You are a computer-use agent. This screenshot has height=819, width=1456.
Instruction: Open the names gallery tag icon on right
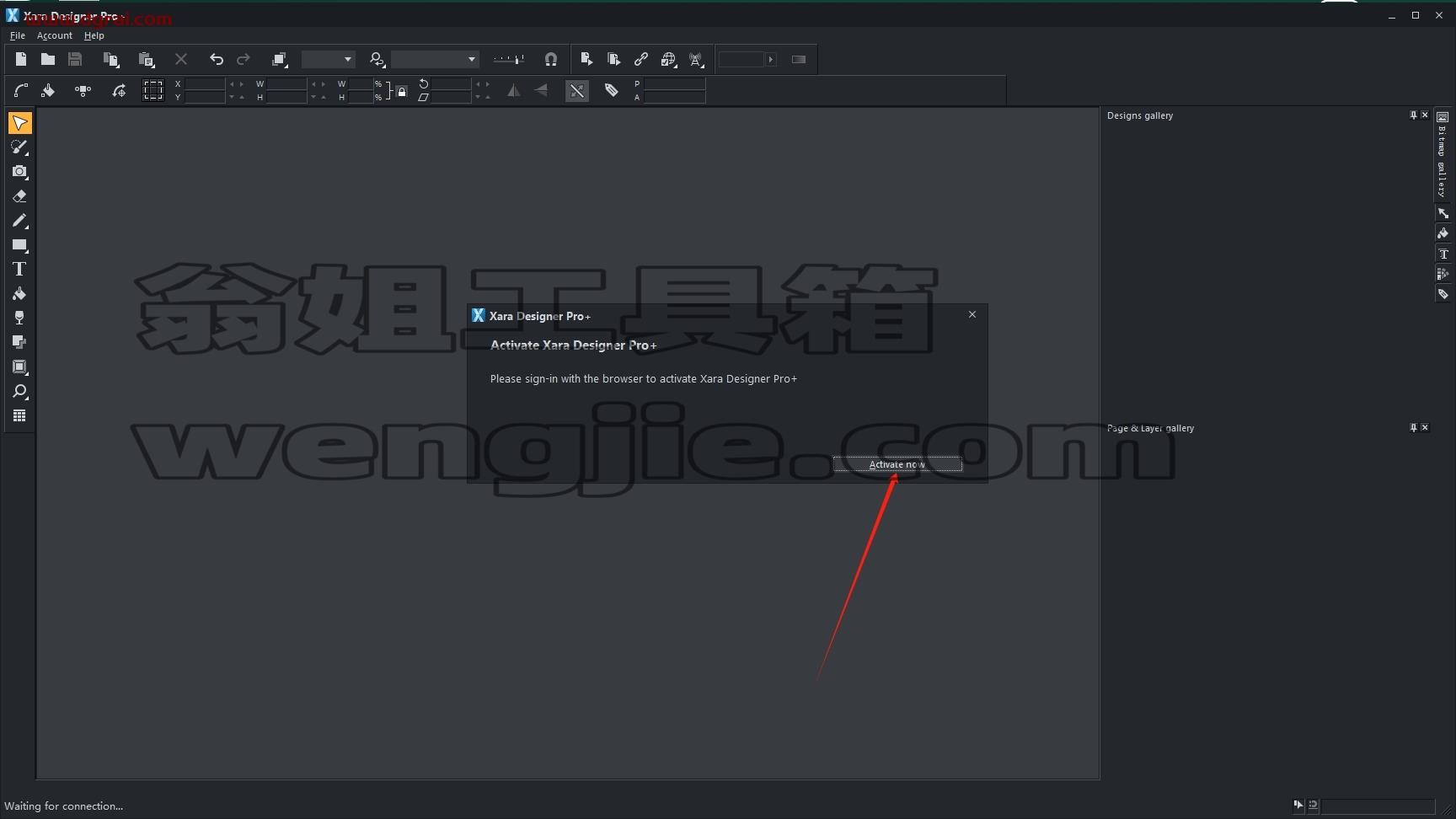[x=1443, y=294]
